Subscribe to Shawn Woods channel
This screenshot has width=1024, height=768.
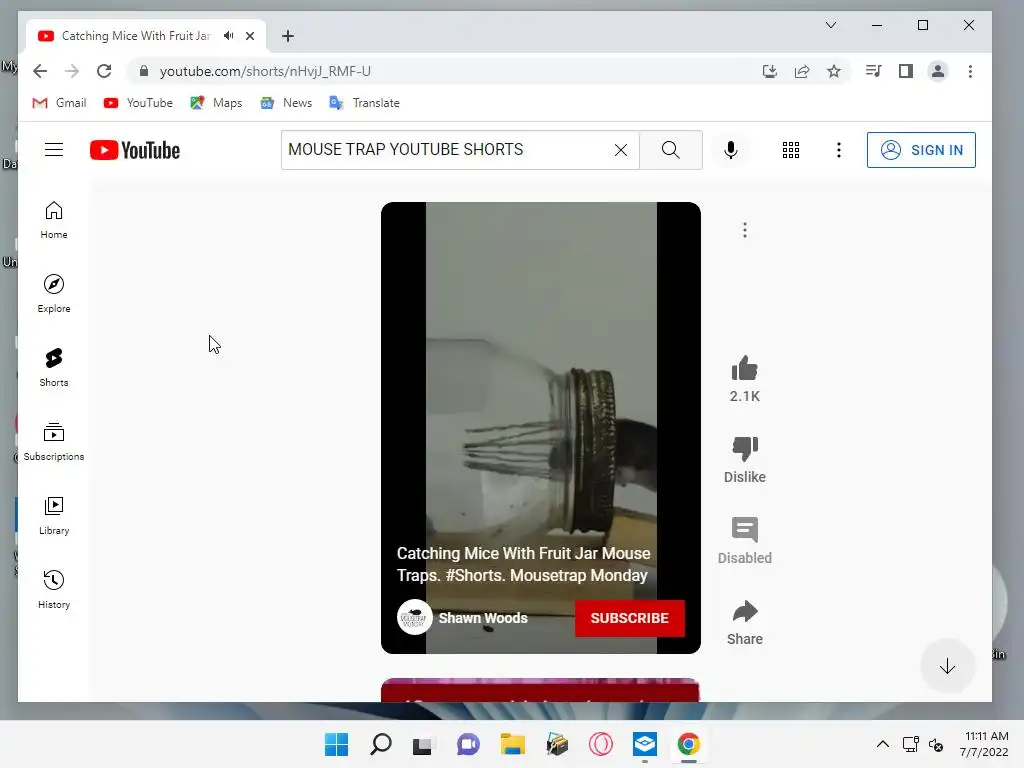[x=630, y=618]
